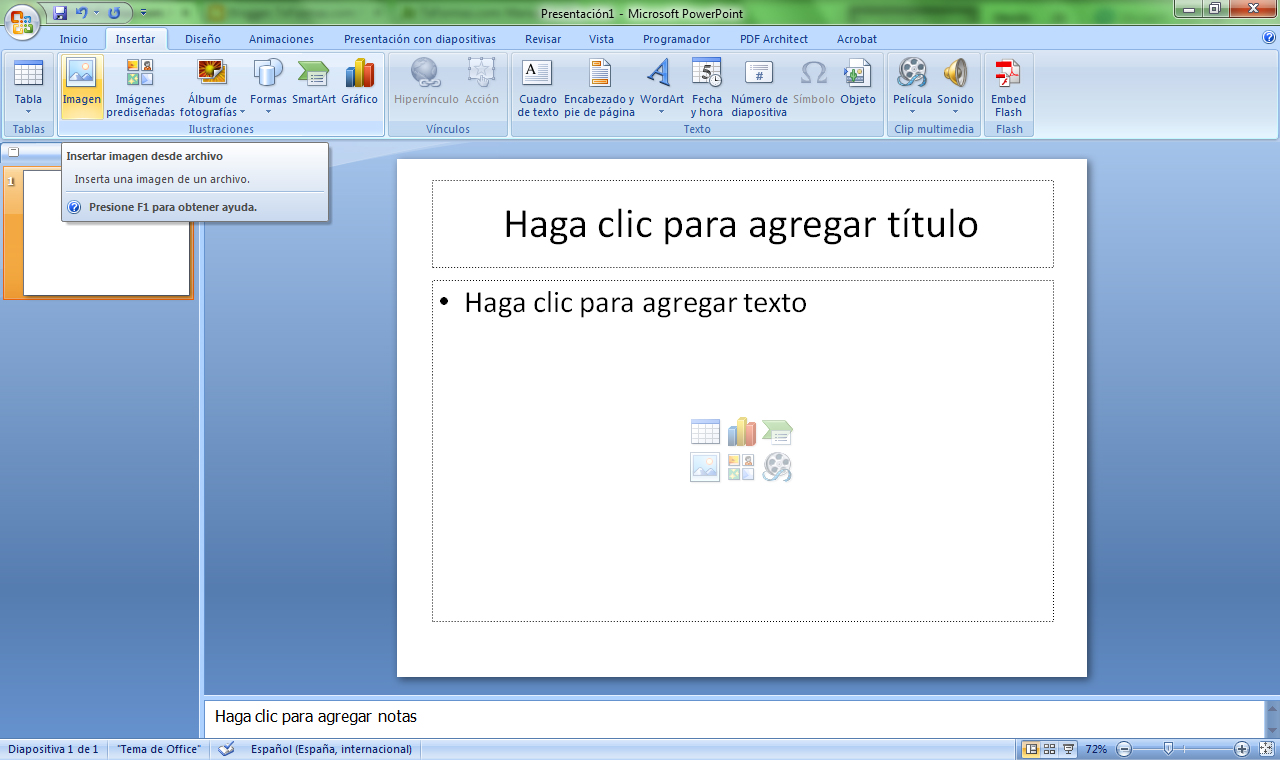Switch to the Animaciones tab
This screenshot has width=1280, height=760.
[281, 39]
